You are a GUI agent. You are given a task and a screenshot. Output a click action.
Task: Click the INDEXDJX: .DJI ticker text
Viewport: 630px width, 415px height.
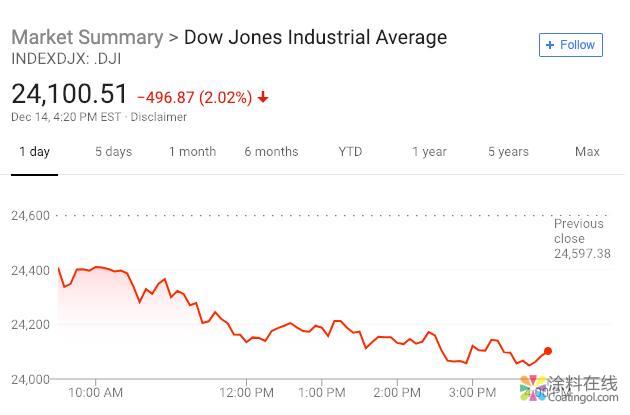pyautogui.click(x=66, y=59)
